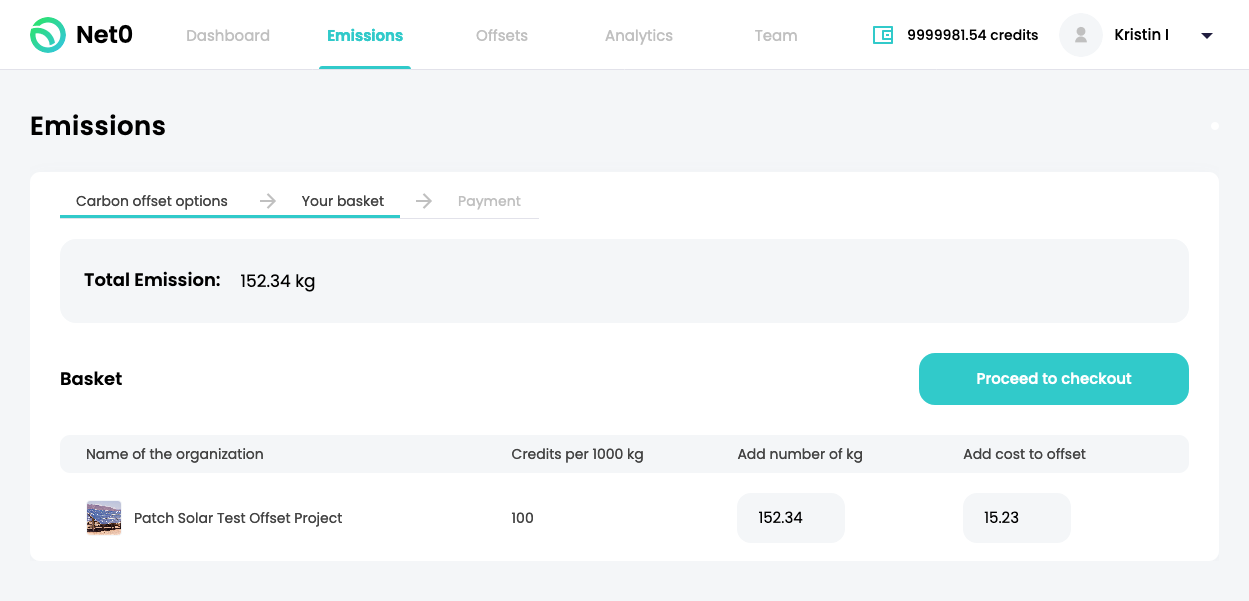
Task: Open the Team tab
Action: (776, 35)
